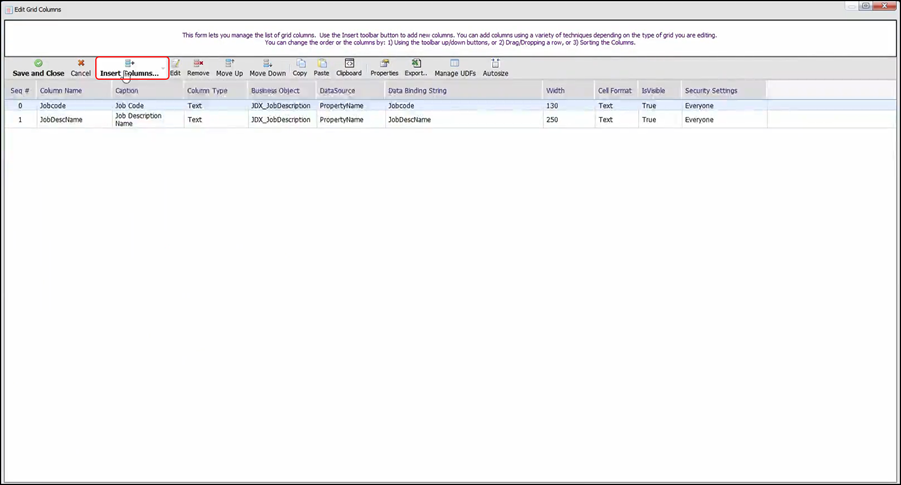Click the Paste toolbar icon
The image size is (901, 485).
321,68
